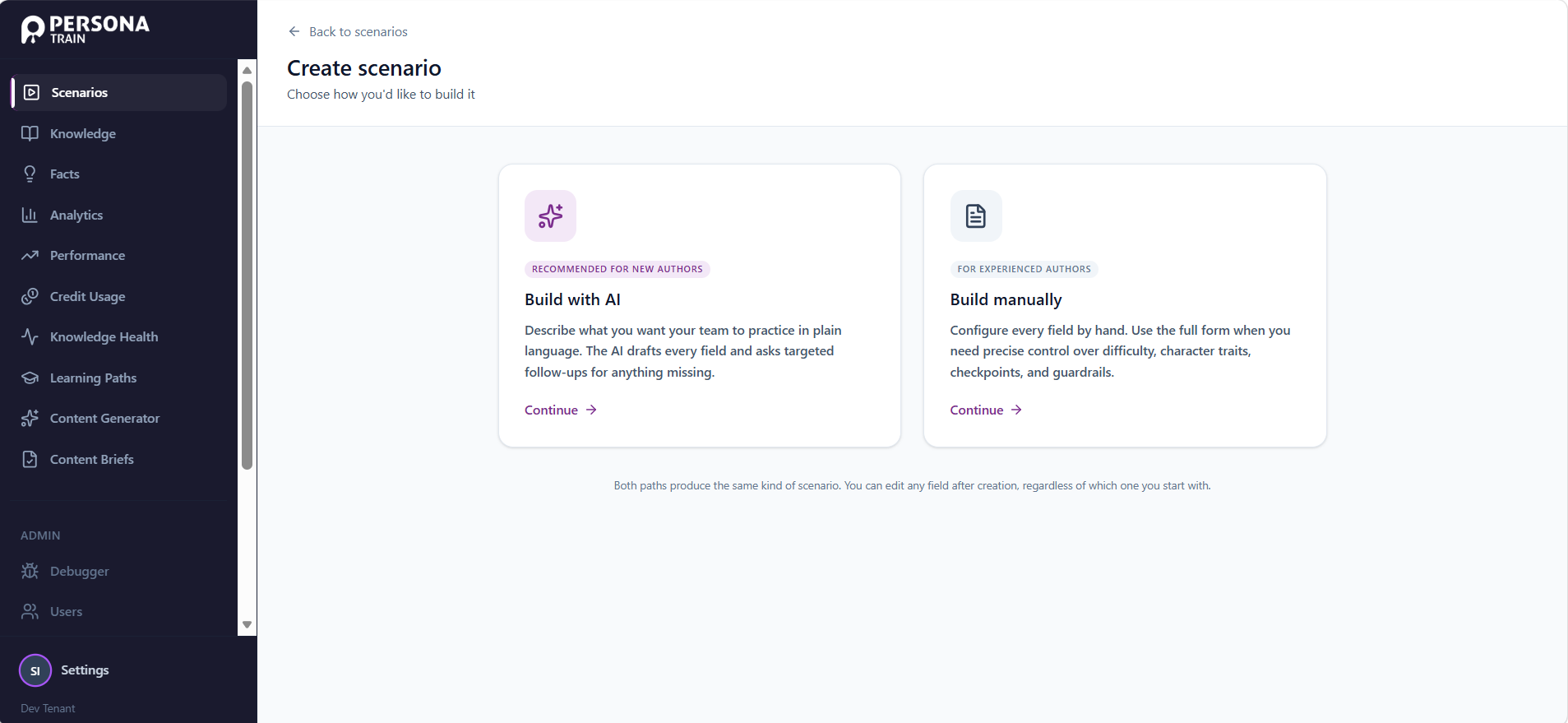Click the Build manually document icon
This screenshot has width=1568, height=723.
coord(976,216)
